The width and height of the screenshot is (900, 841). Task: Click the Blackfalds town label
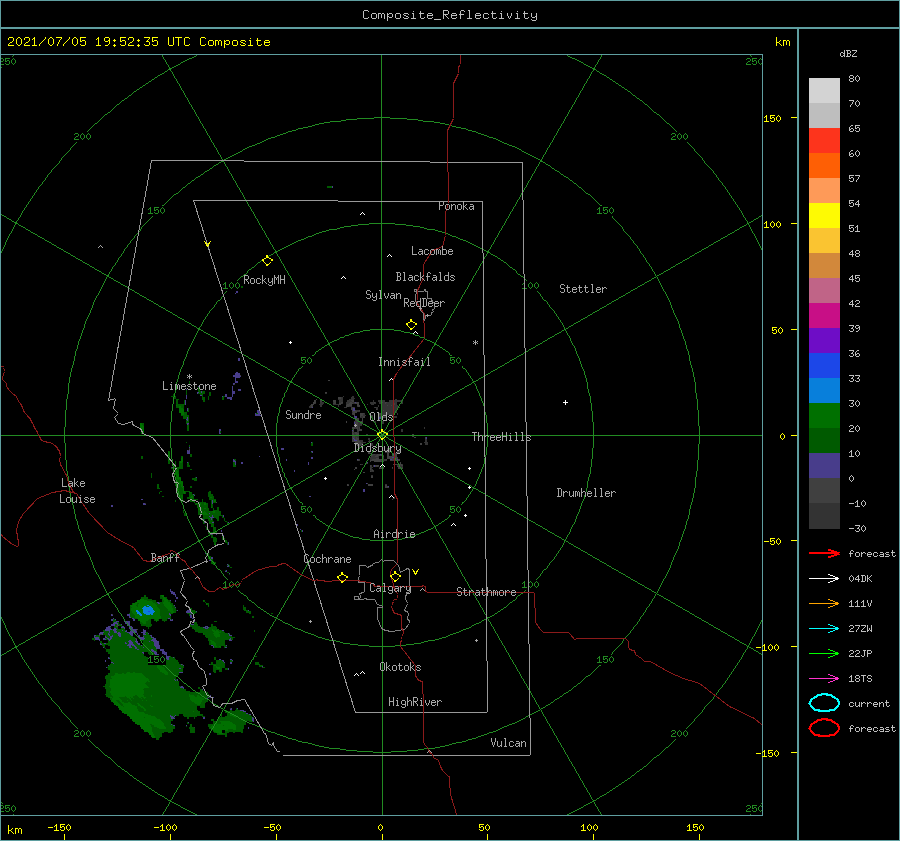425,277
